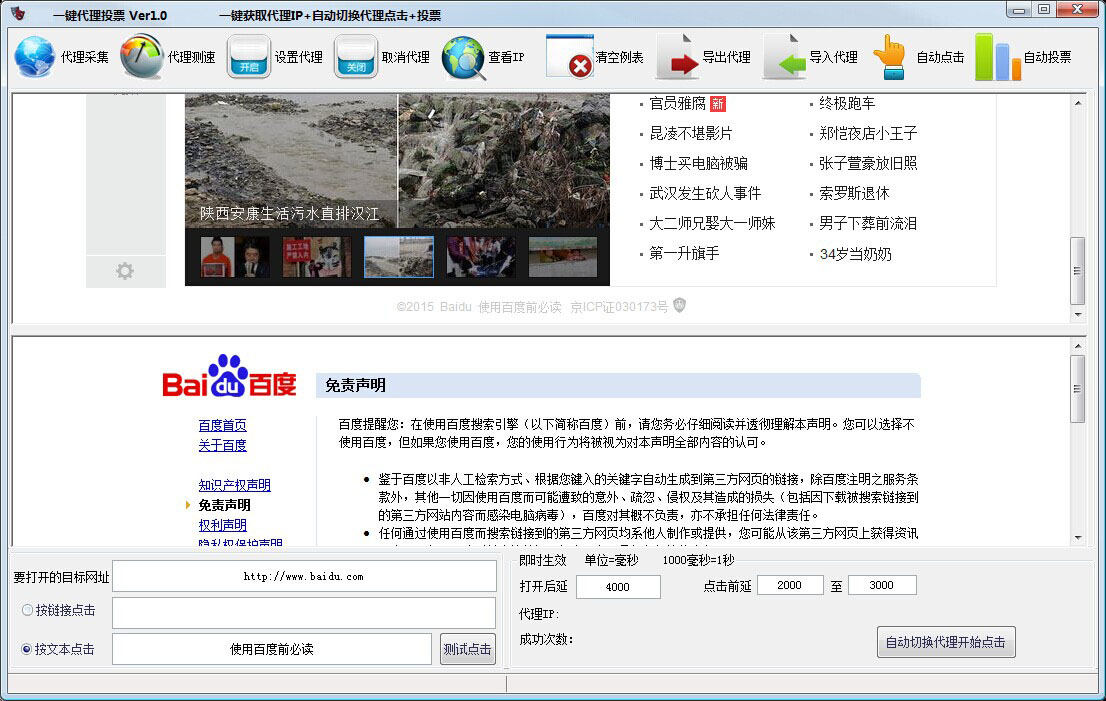
Task: Click 武汉发生砍人事件 news link
Action: click(705, 193)
